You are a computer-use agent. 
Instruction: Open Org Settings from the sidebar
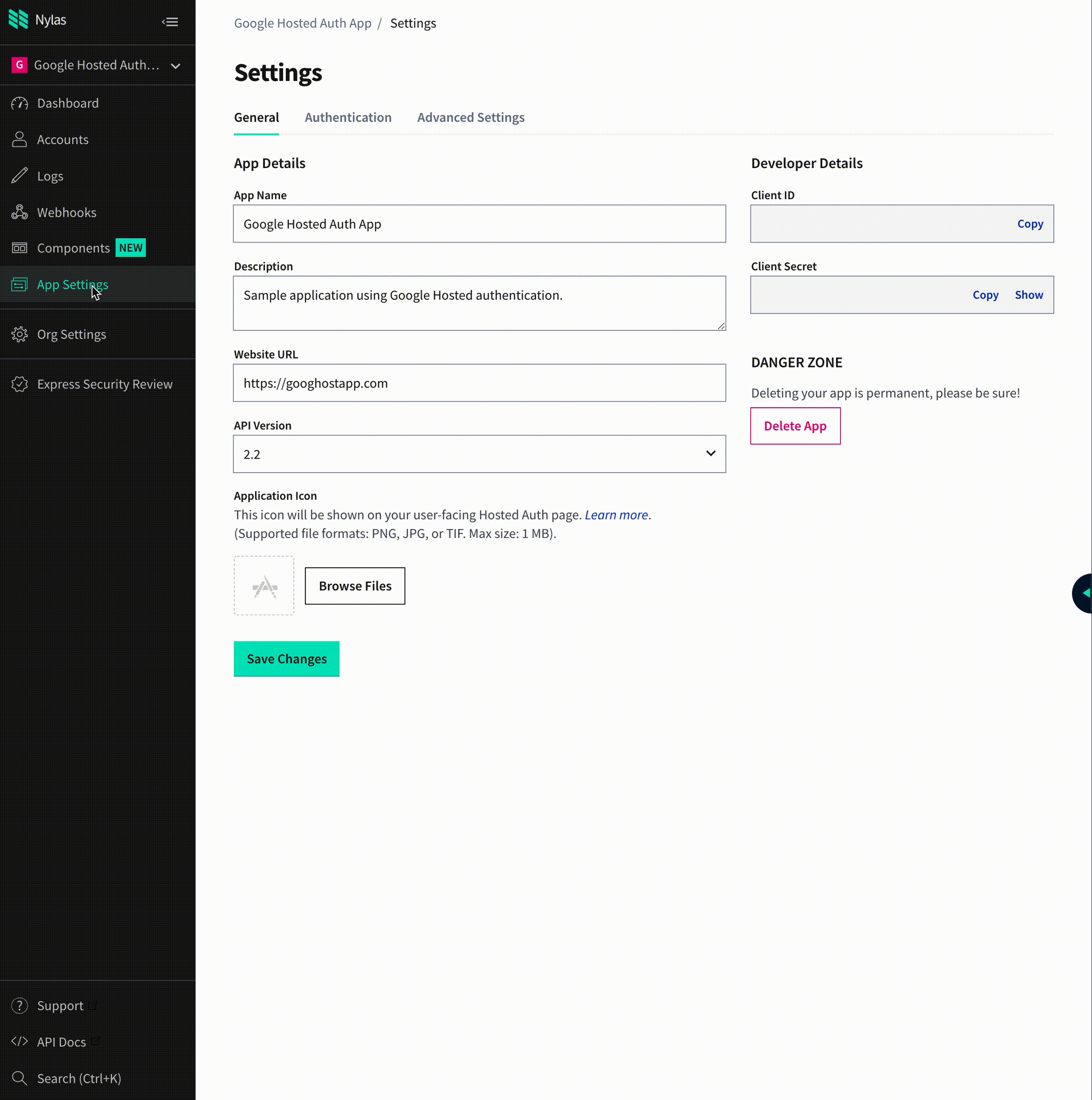click(72, 334)
